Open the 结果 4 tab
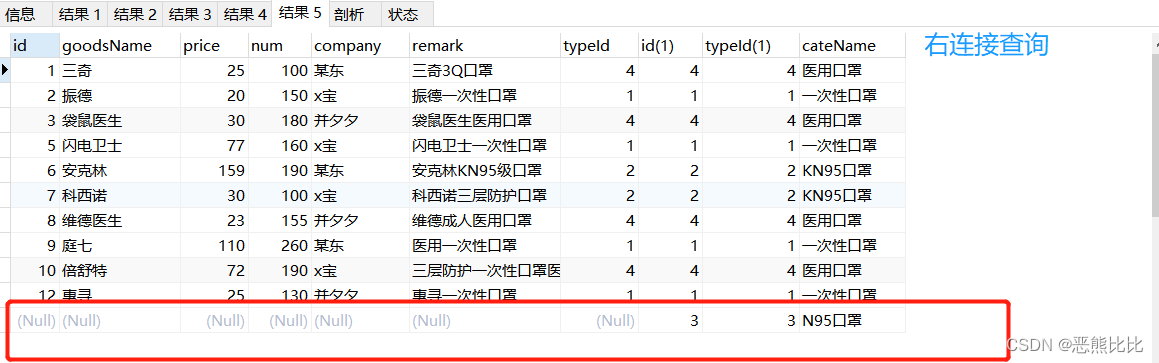1159x363 pixels. tap(245, 14)
